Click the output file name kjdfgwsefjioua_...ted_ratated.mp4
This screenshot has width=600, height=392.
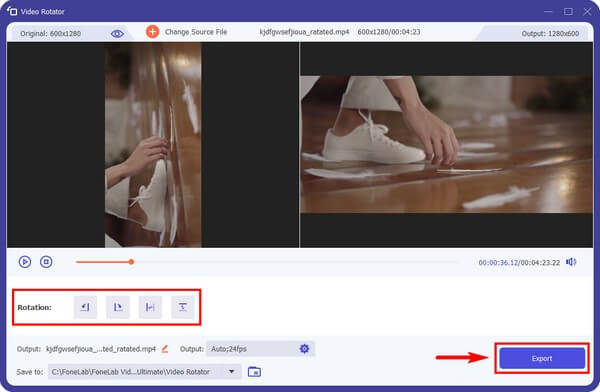[x=101, y=349]
